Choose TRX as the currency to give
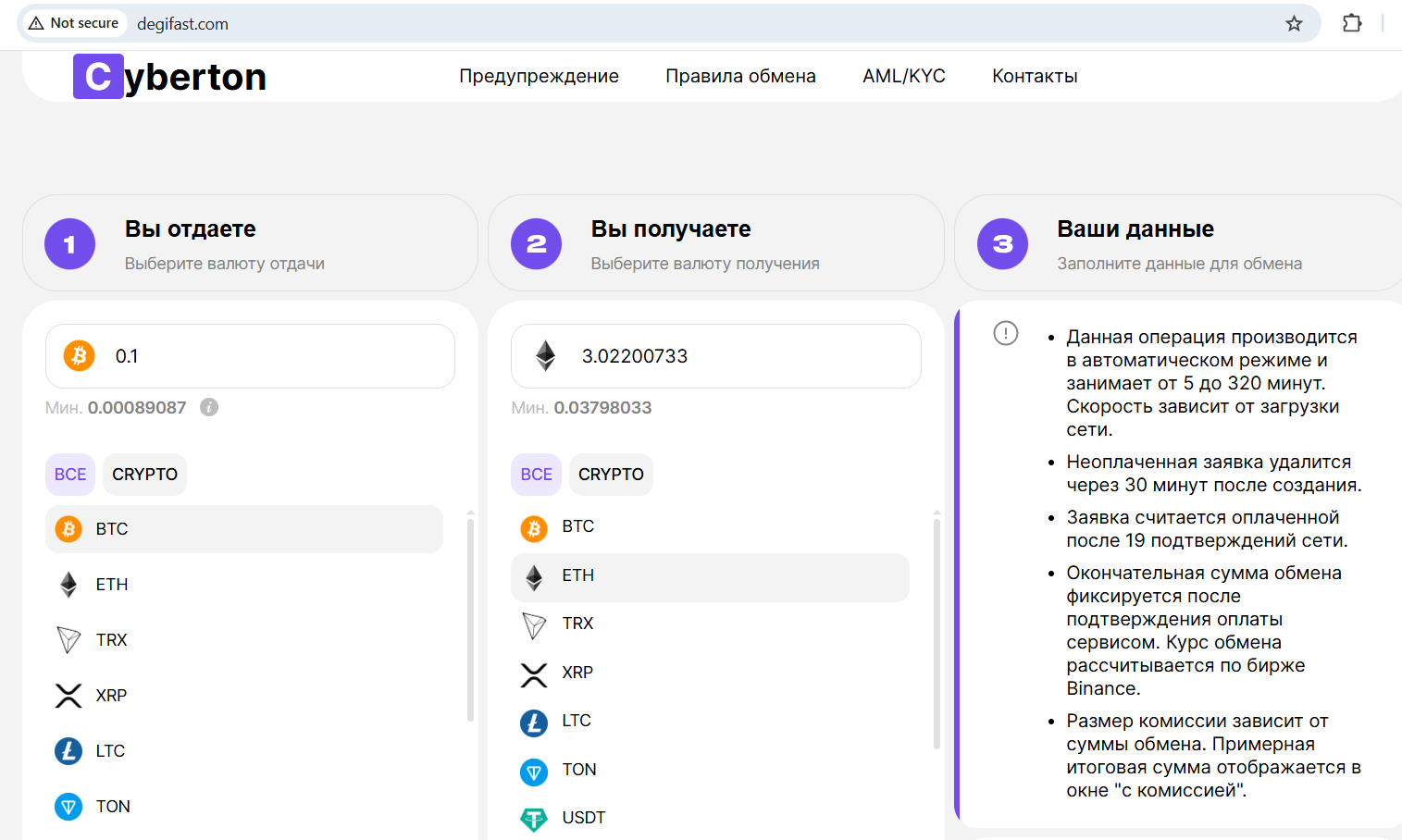1402x840 pixels. (x=111, y=640)
